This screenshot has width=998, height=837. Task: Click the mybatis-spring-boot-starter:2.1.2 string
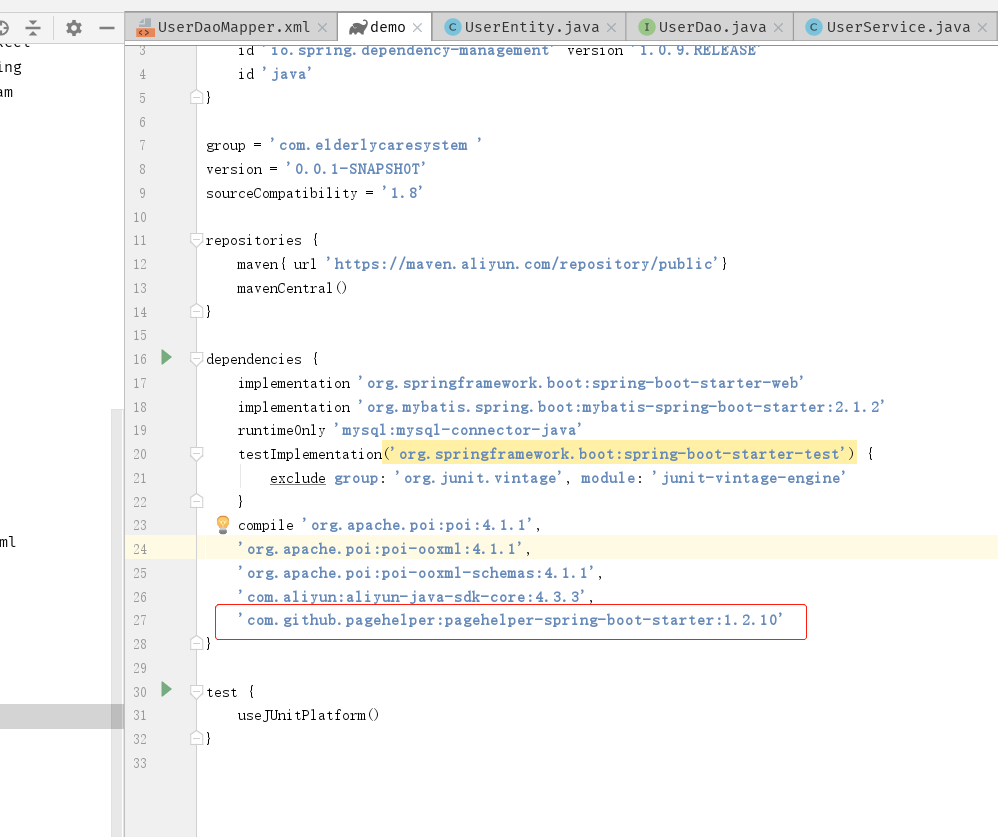click(x=621, y=407)
